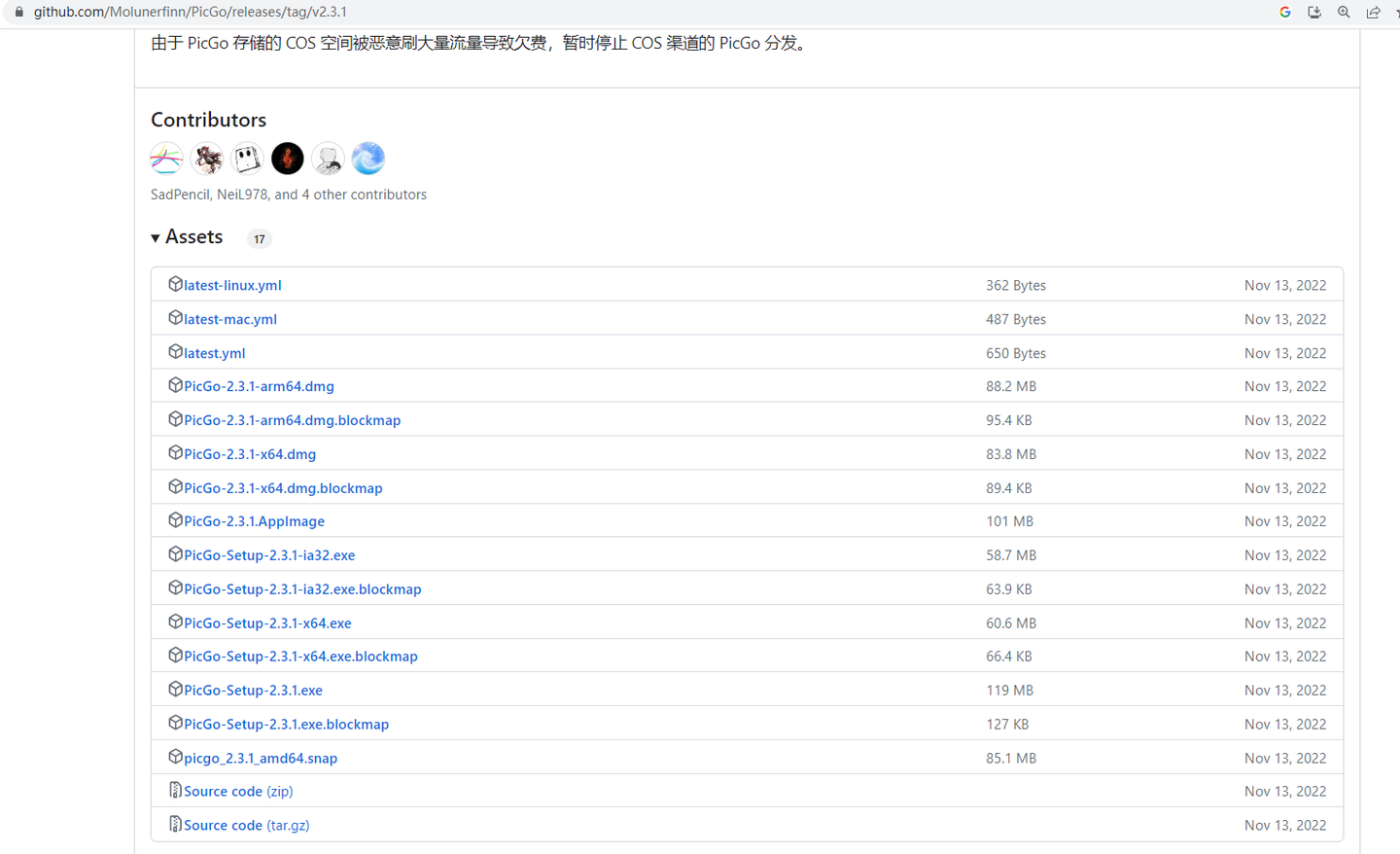Click the package icon beside latest-linux.yml
The image size is (1400, 854).
point(175,284)
